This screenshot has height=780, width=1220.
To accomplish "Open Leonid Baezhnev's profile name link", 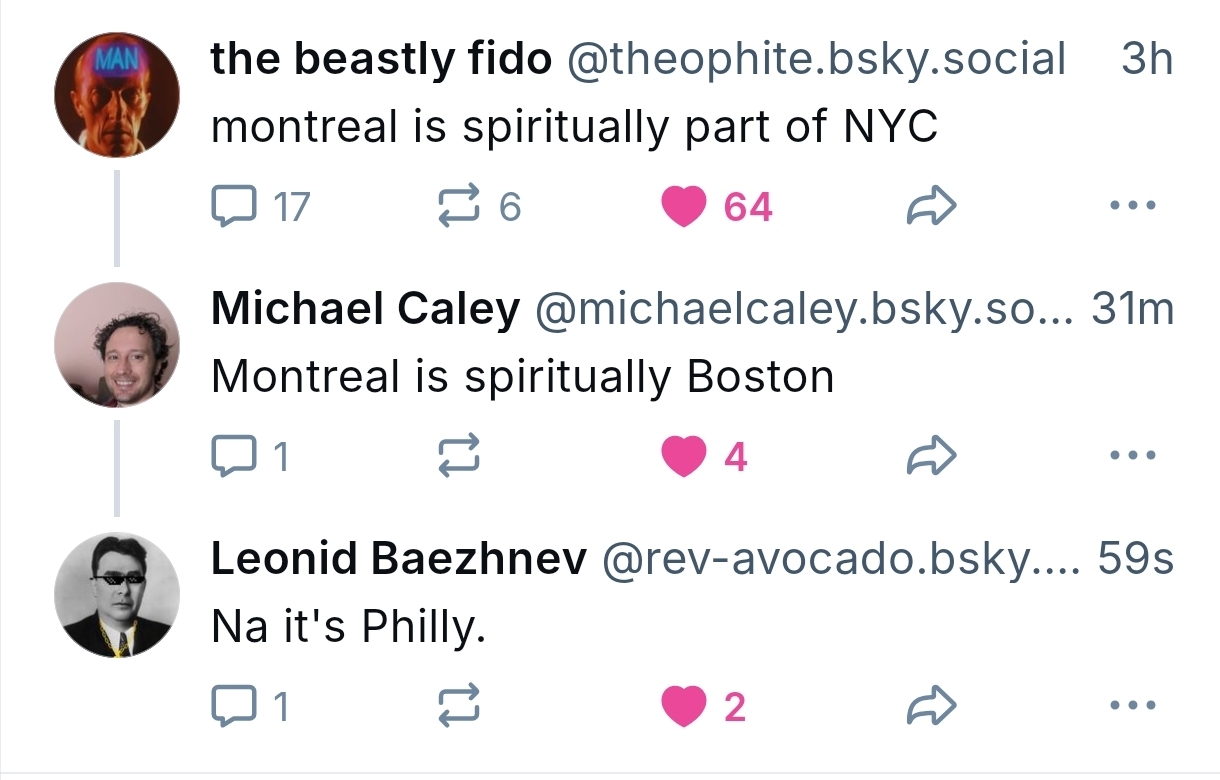I will [x=398, y=561].
